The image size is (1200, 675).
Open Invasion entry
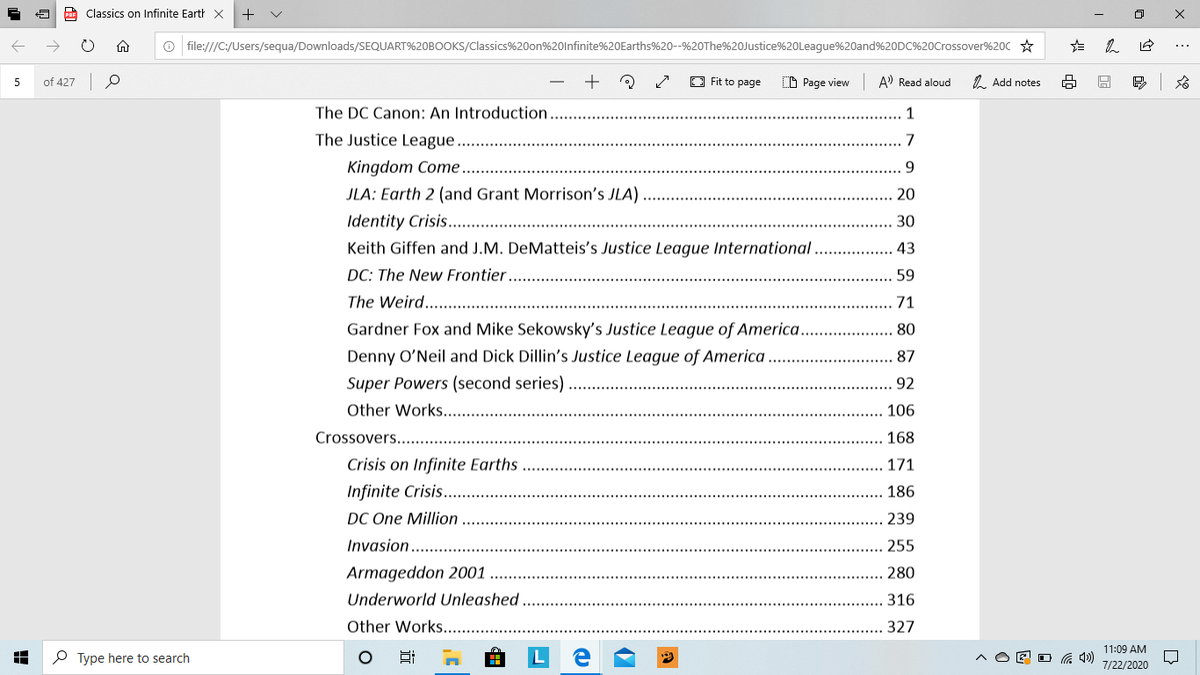pos(630,546)
